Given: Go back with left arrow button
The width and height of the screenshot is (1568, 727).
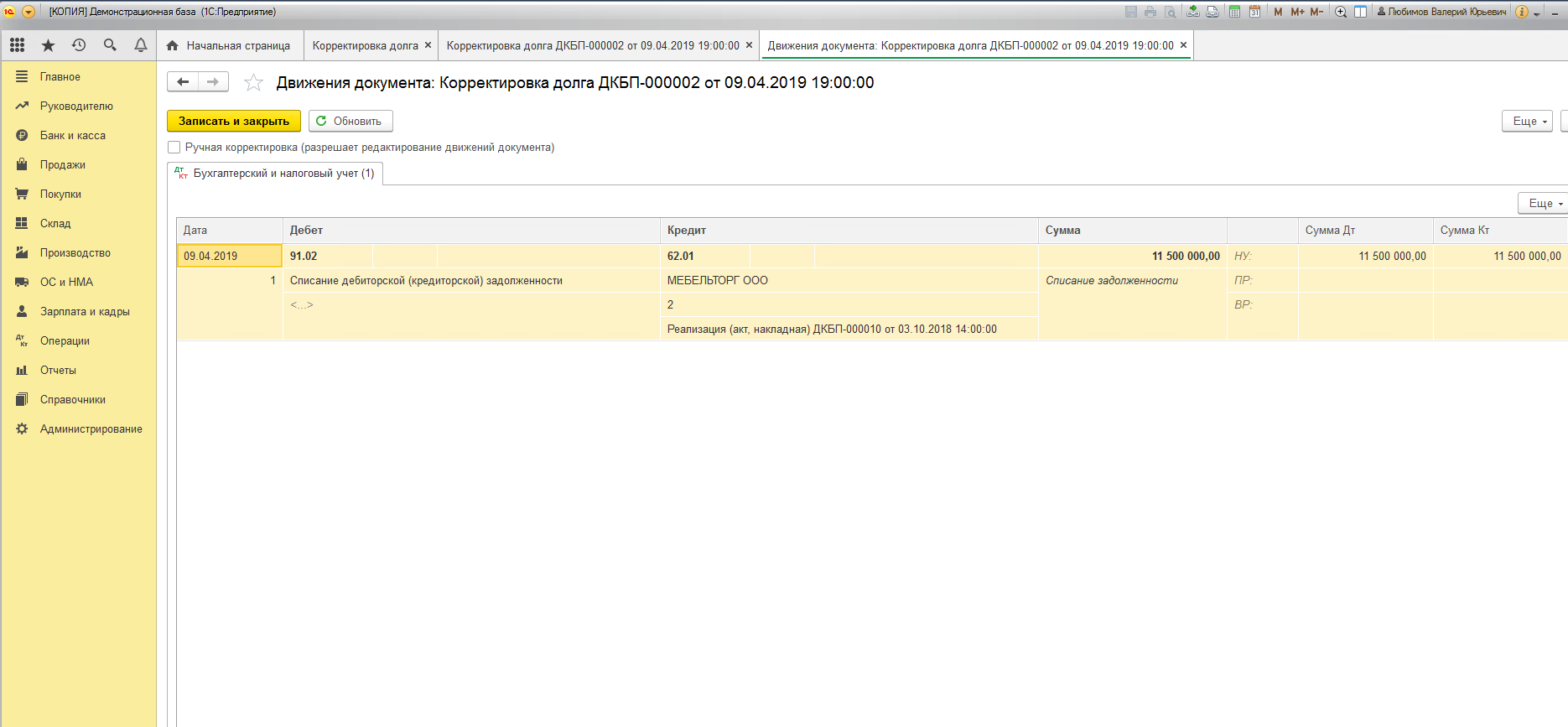Looking at the screenshot, I should click(183, 82).
